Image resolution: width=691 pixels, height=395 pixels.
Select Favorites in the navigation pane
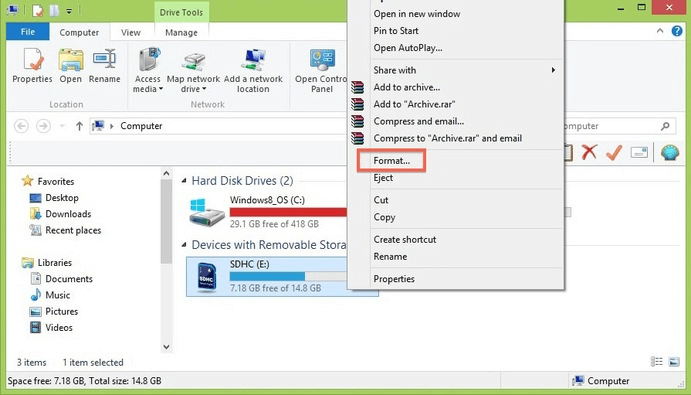tap(56, 181)
